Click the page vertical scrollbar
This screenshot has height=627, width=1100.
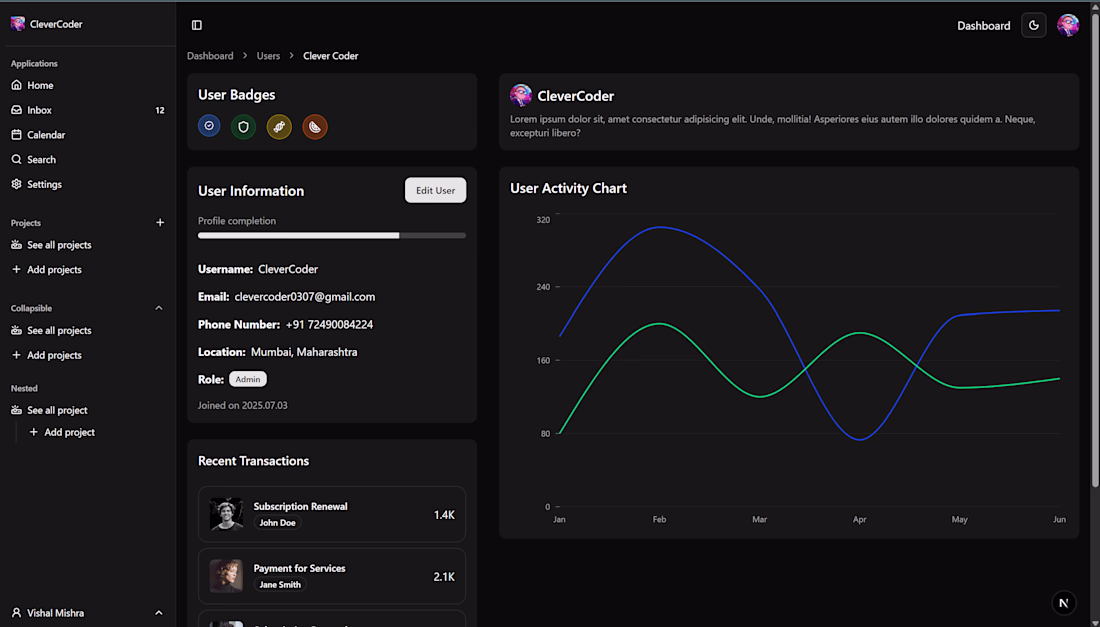tap(1095, 250)
